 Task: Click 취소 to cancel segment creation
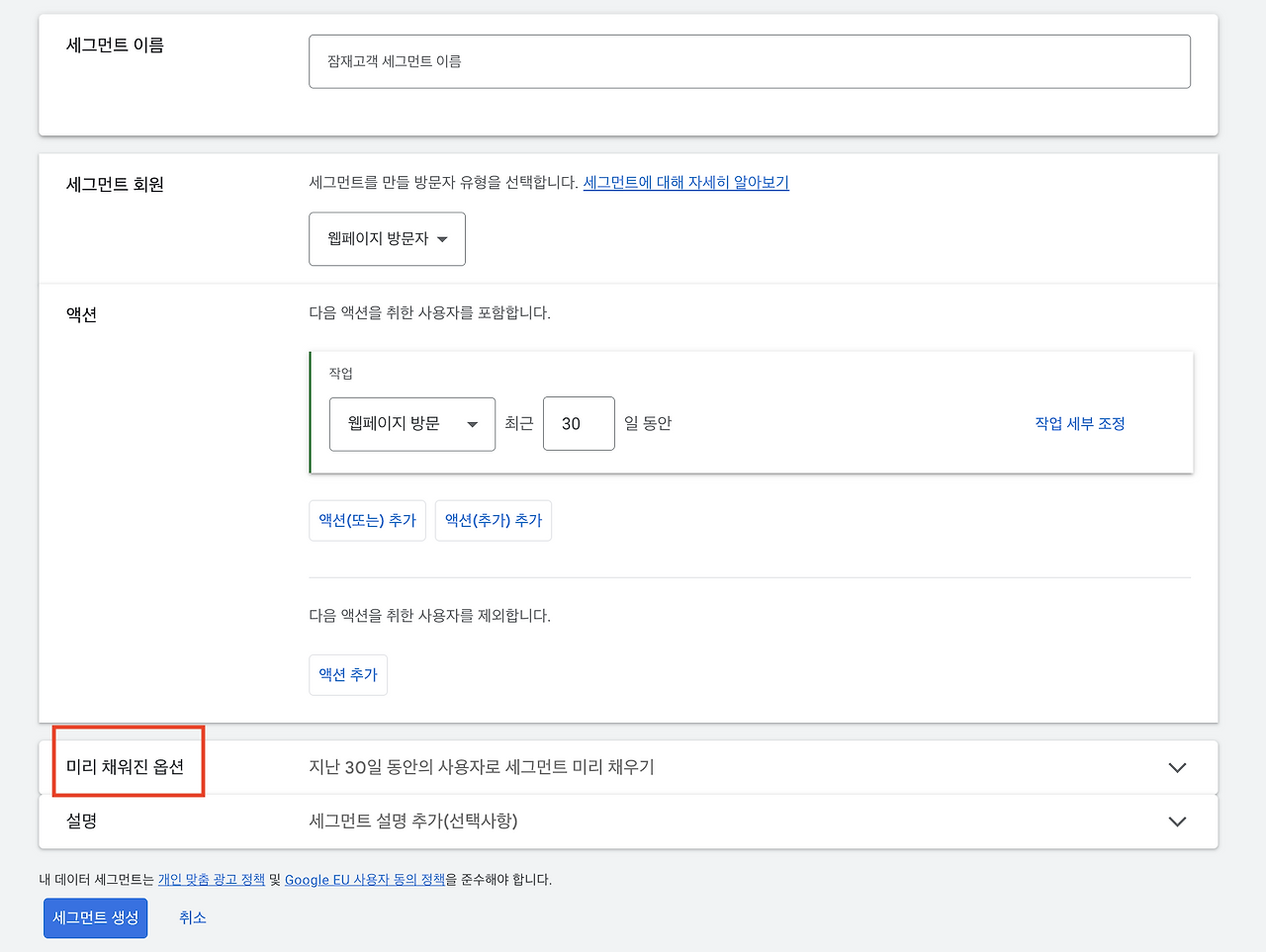point(192,917)
